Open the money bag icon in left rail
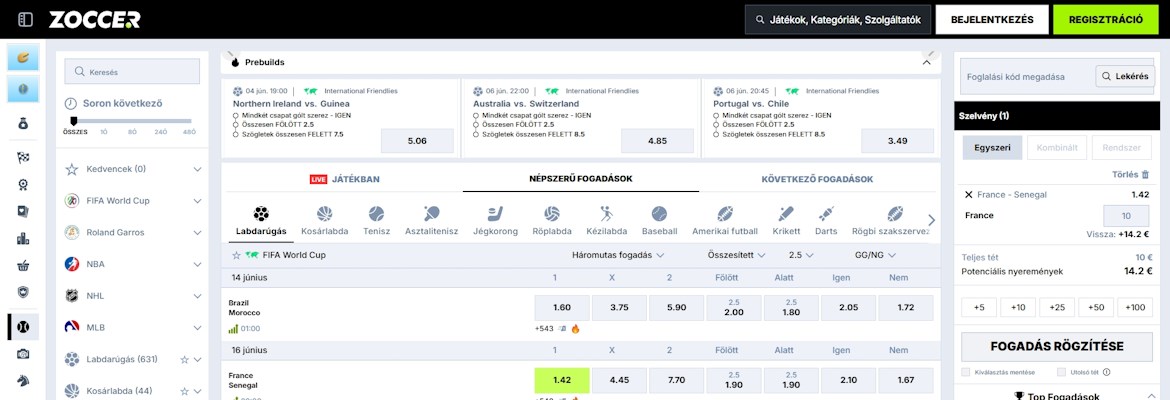The width and height of the screenshot is (1170, 400). click(23, 124)
